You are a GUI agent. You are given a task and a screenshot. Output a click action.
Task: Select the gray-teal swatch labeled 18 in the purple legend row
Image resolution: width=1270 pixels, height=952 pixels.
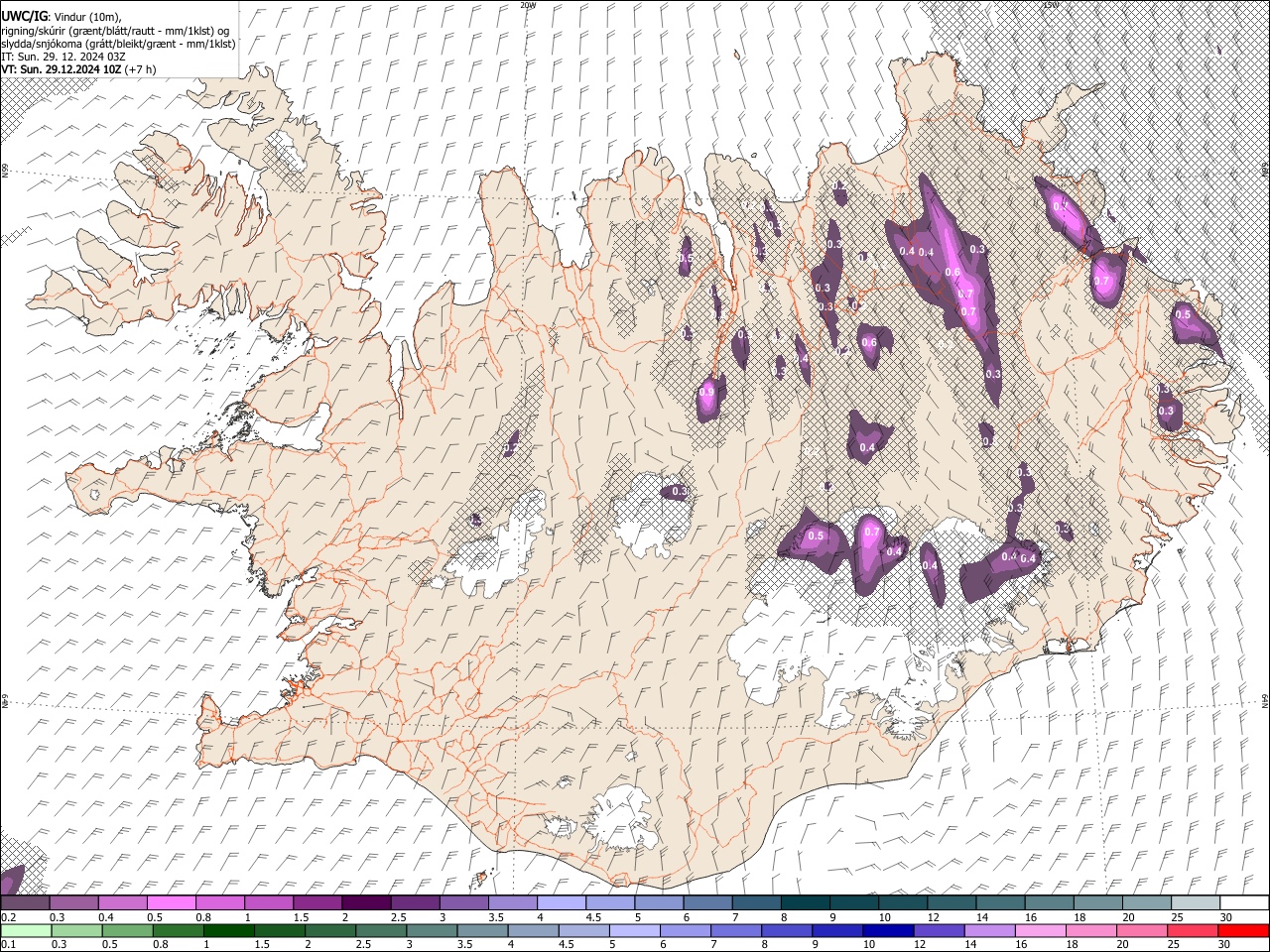[x=1097, y=903]
